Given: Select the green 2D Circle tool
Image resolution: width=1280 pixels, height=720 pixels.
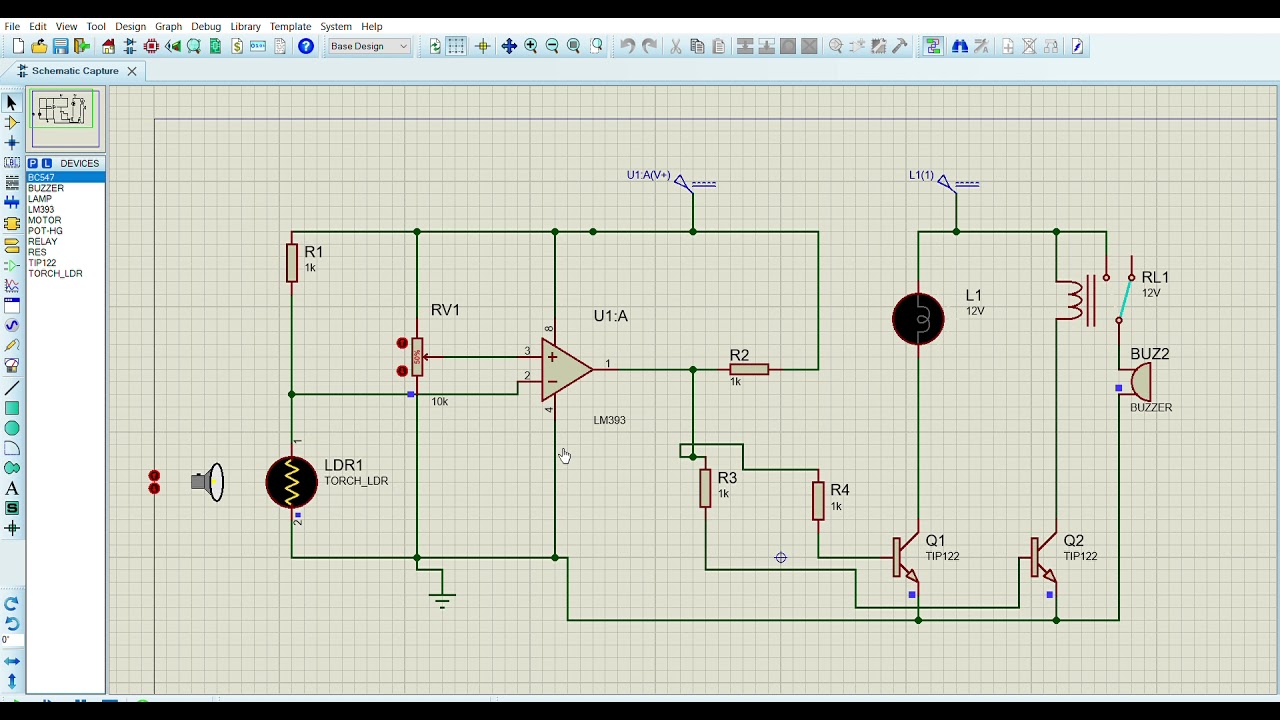Looking at the screenshot, I should coord(12,428).
